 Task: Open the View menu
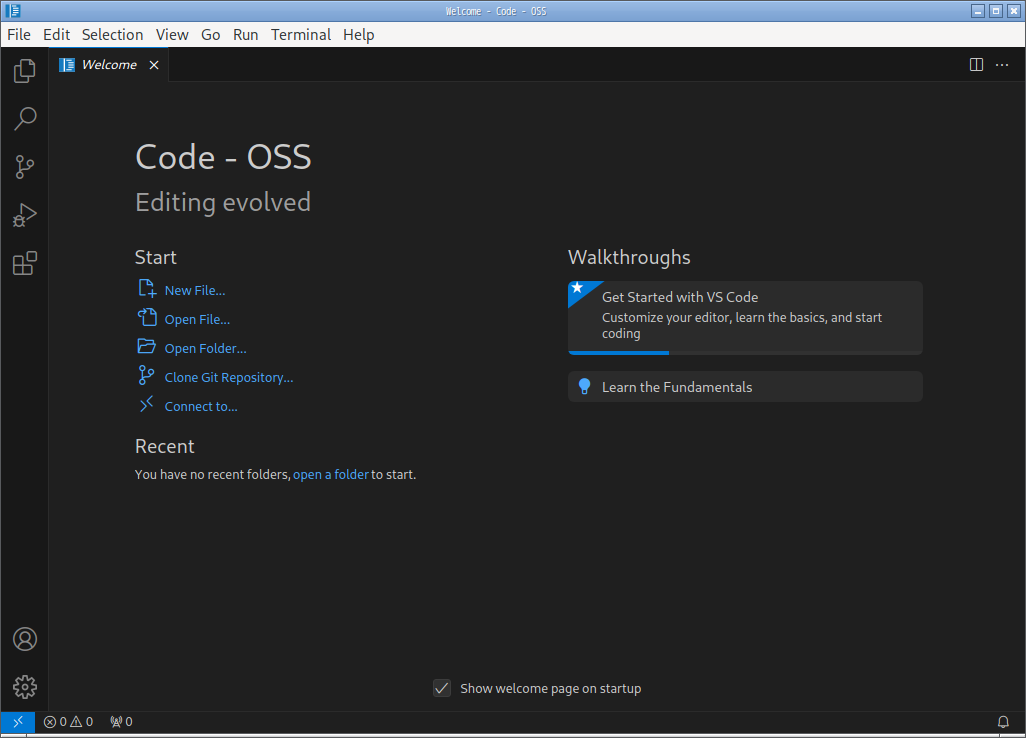click(x=172, y=35)
